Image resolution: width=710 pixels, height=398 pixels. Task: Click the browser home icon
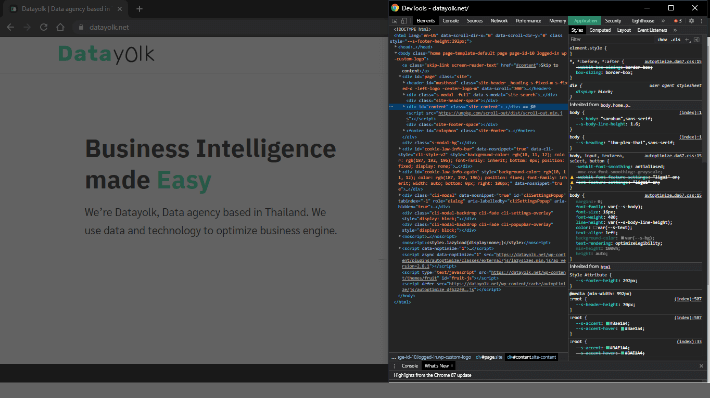[x=60, y=27]
